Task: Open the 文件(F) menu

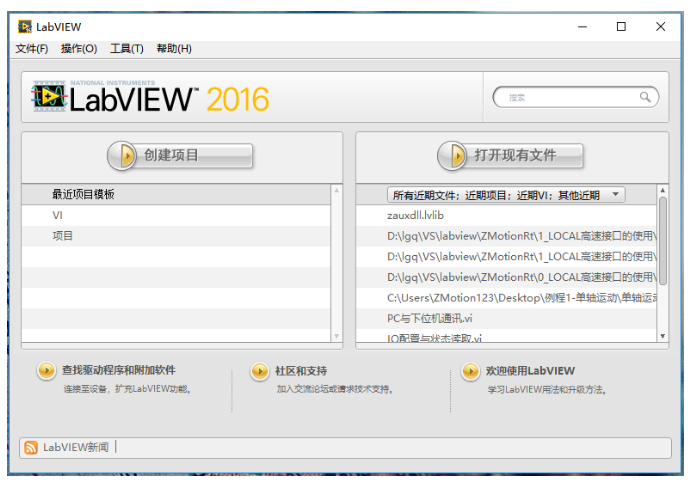Action: 31,49
